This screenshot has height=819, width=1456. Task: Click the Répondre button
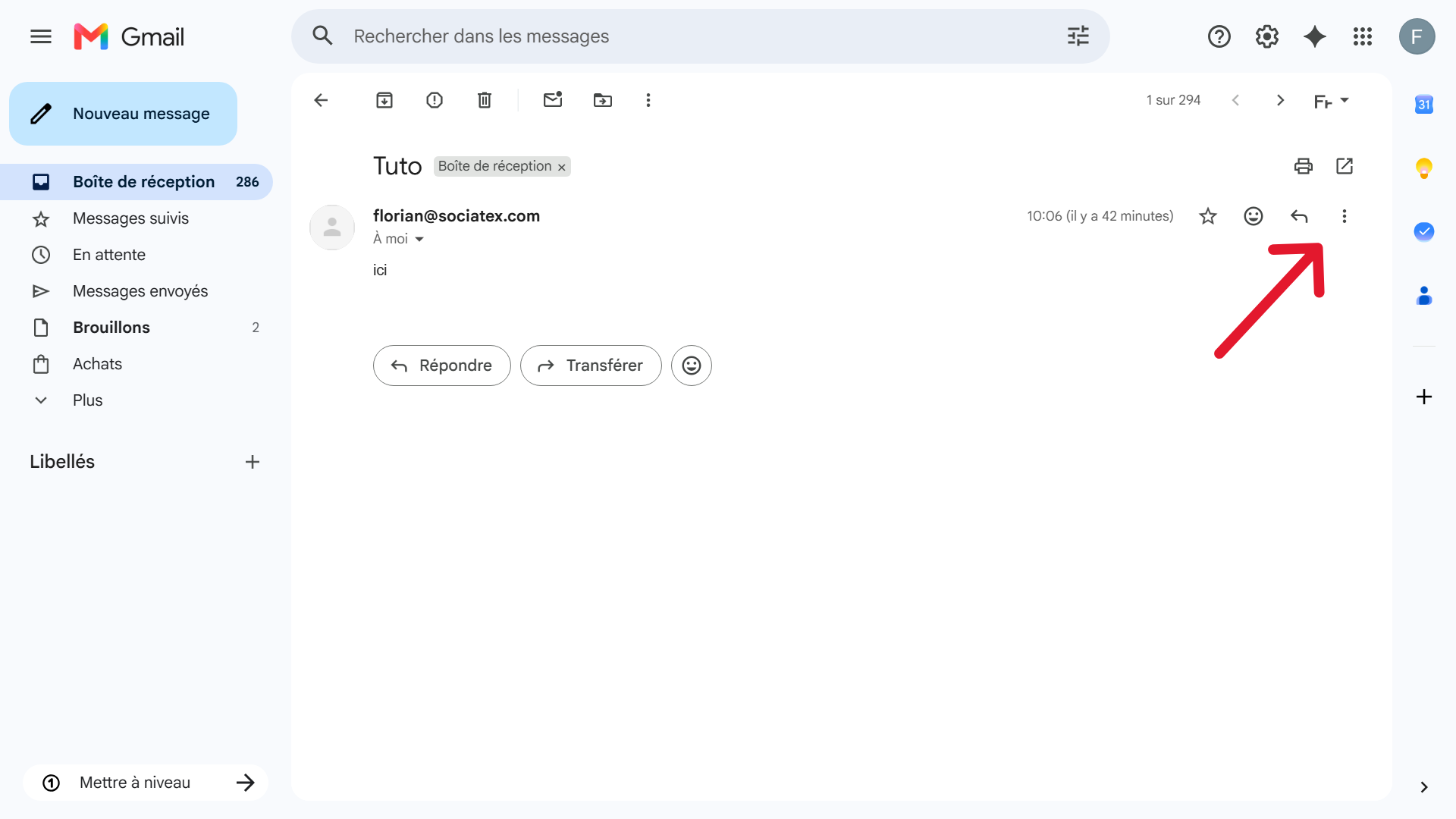(x=442, y=366)
